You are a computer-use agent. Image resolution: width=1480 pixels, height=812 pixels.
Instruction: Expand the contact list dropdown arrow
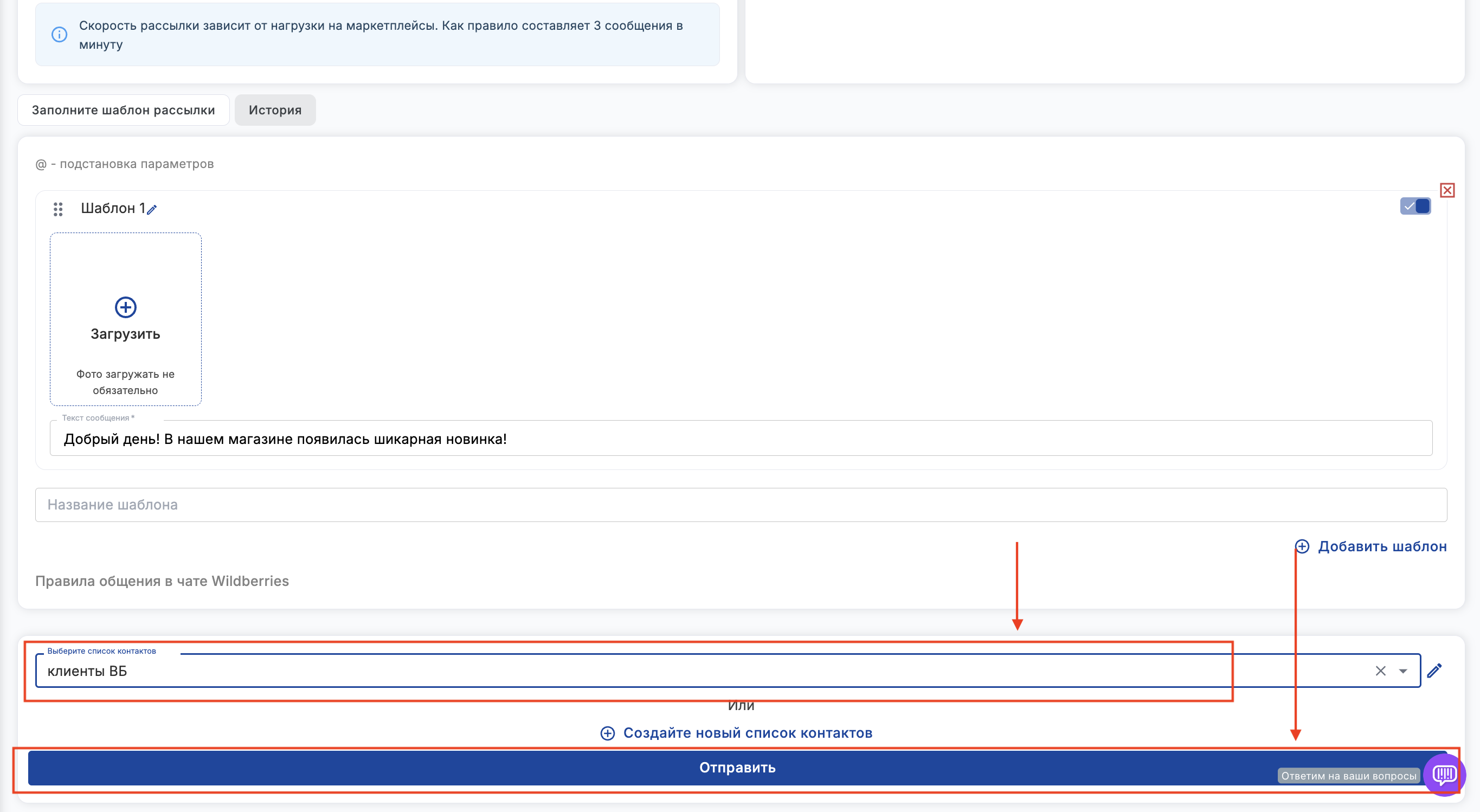click(1403, 671)
